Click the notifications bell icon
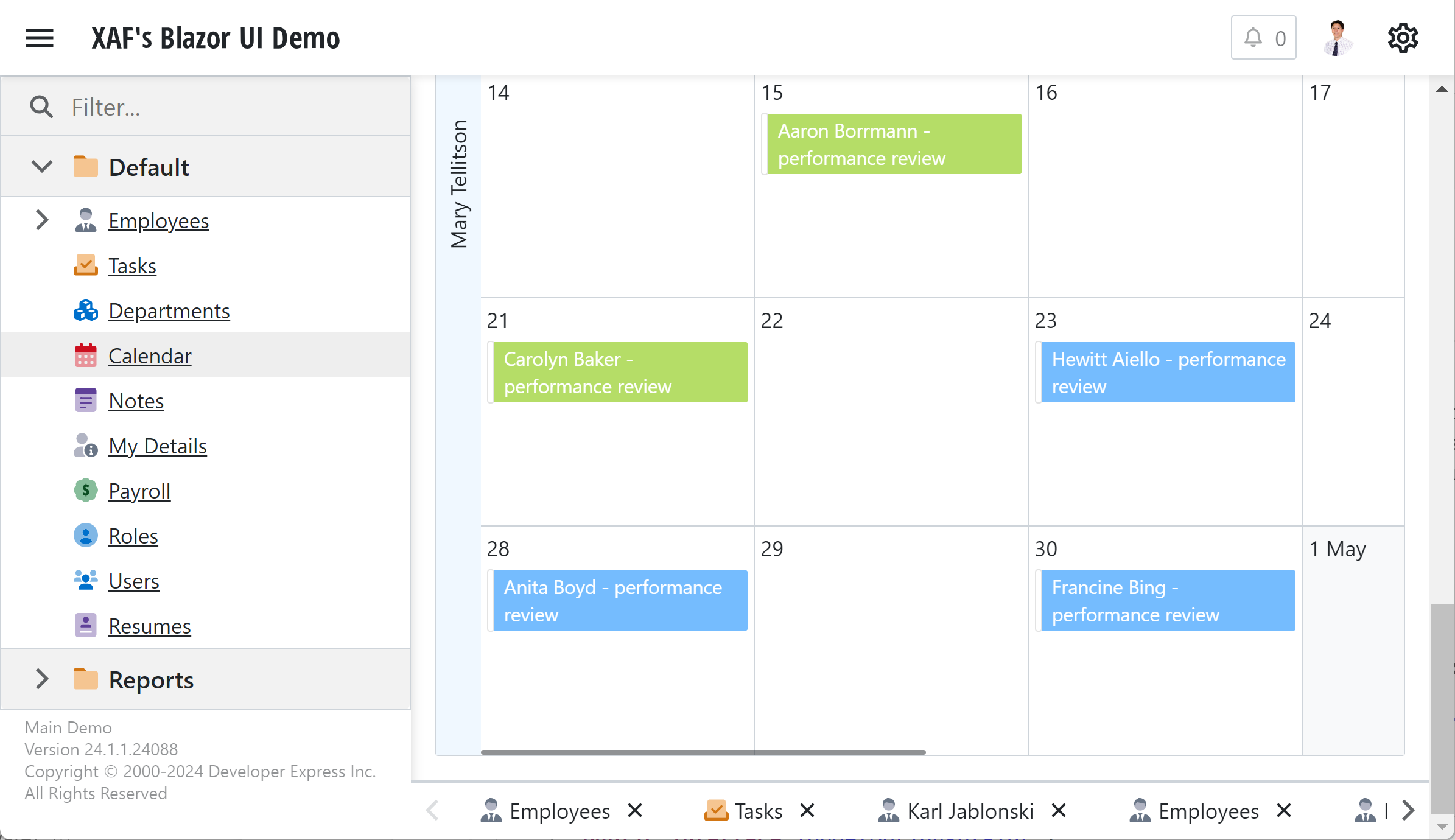Viewport: 1455px width, 840px height. click(x=1253, y=38)
